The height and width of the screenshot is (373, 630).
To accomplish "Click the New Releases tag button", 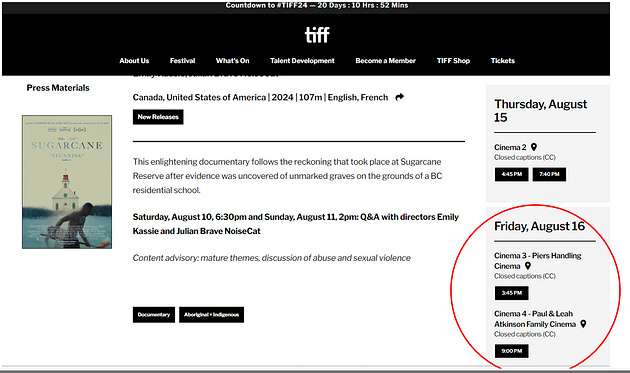I will (158, 117).
